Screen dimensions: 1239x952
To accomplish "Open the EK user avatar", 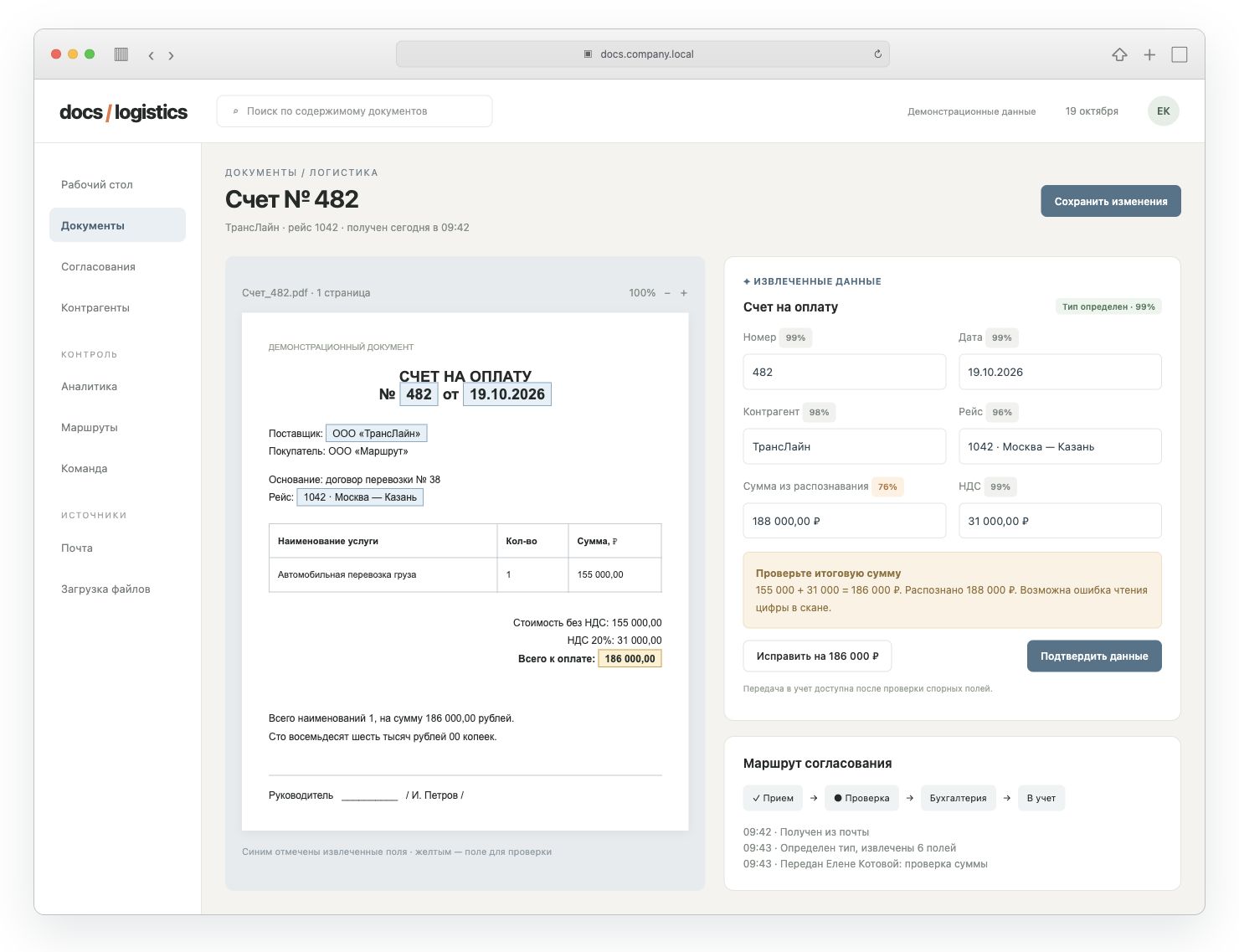I will [1163, 111].
